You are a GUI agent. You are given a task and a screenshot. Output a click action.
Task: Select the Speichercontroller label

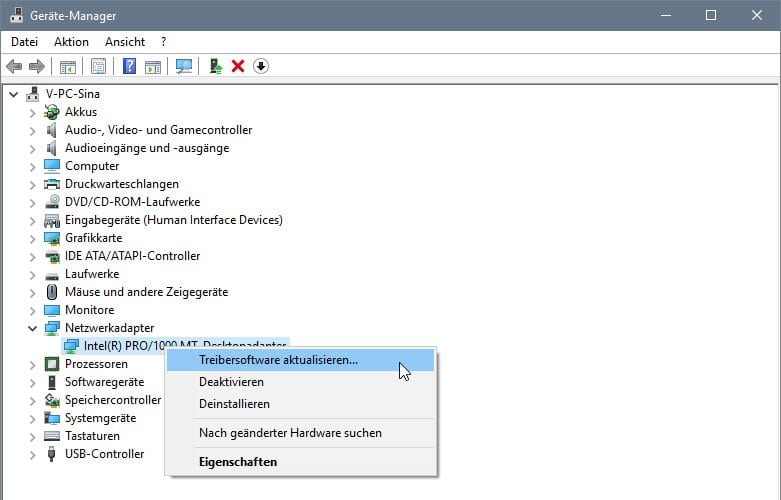(x=113, y=400)
